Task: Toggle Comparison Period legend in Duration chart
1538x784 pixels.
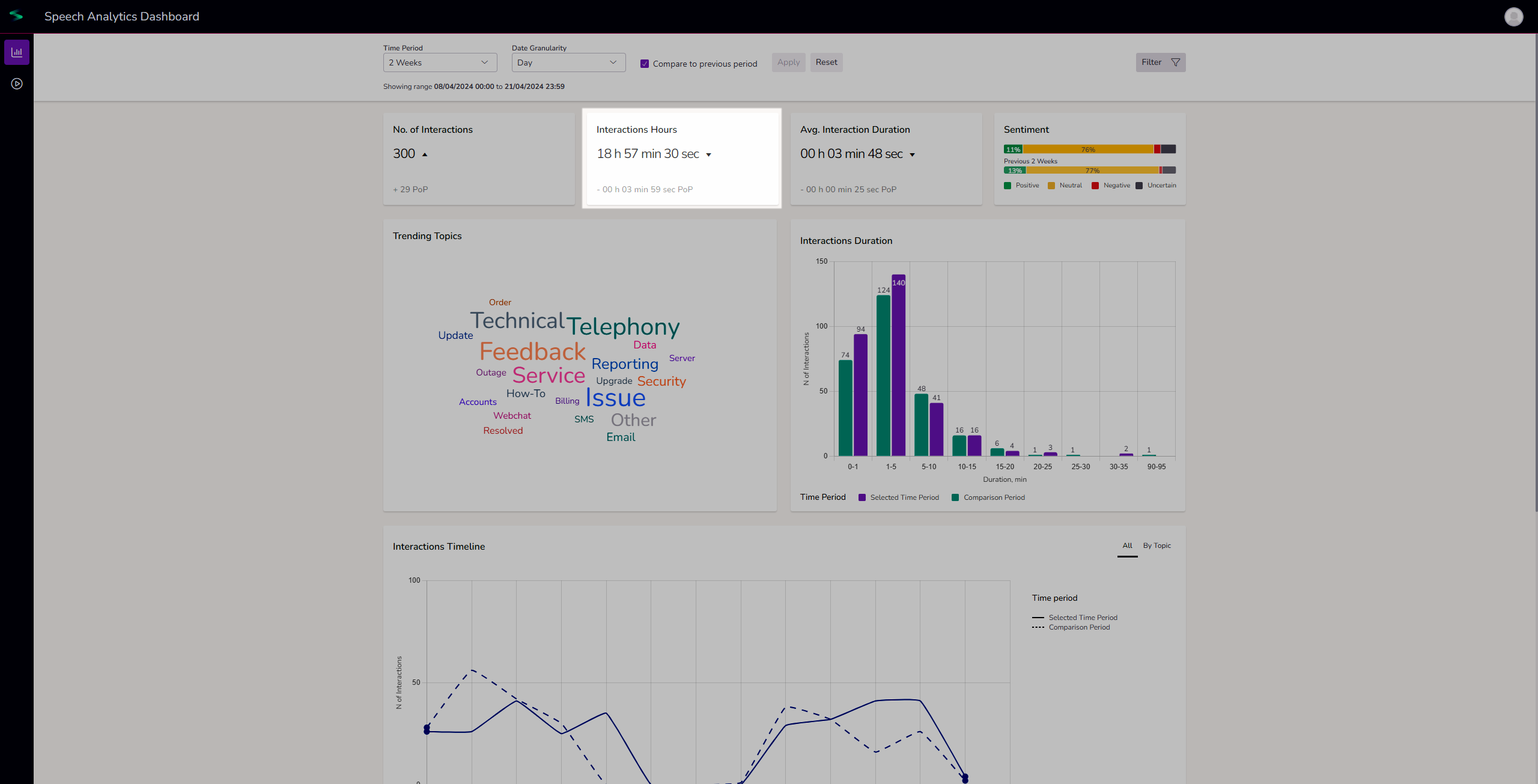Action: [988, 497]
